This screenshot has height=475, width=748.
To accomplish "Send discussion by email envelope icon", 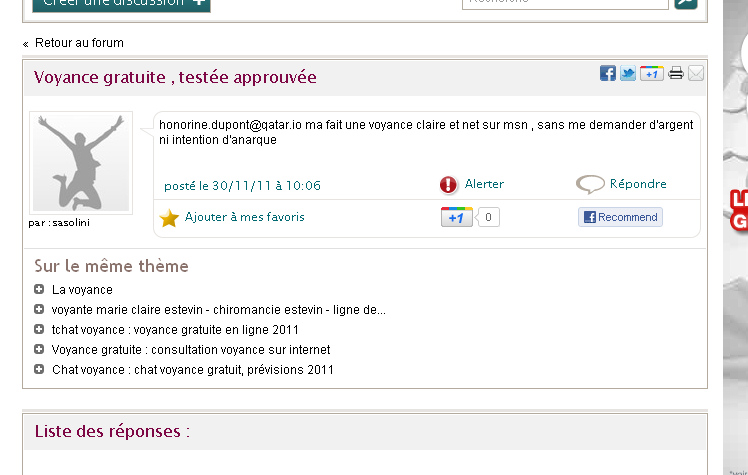I will pos(696,73).
